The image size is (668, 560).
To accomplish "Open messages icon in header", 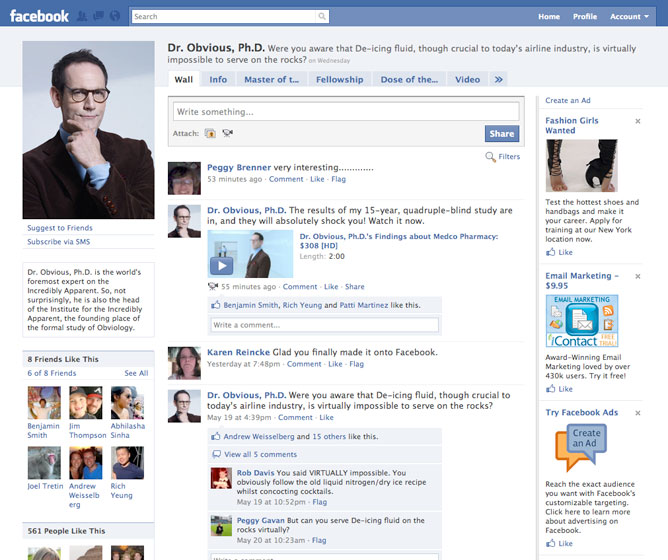I will point(98,16).
